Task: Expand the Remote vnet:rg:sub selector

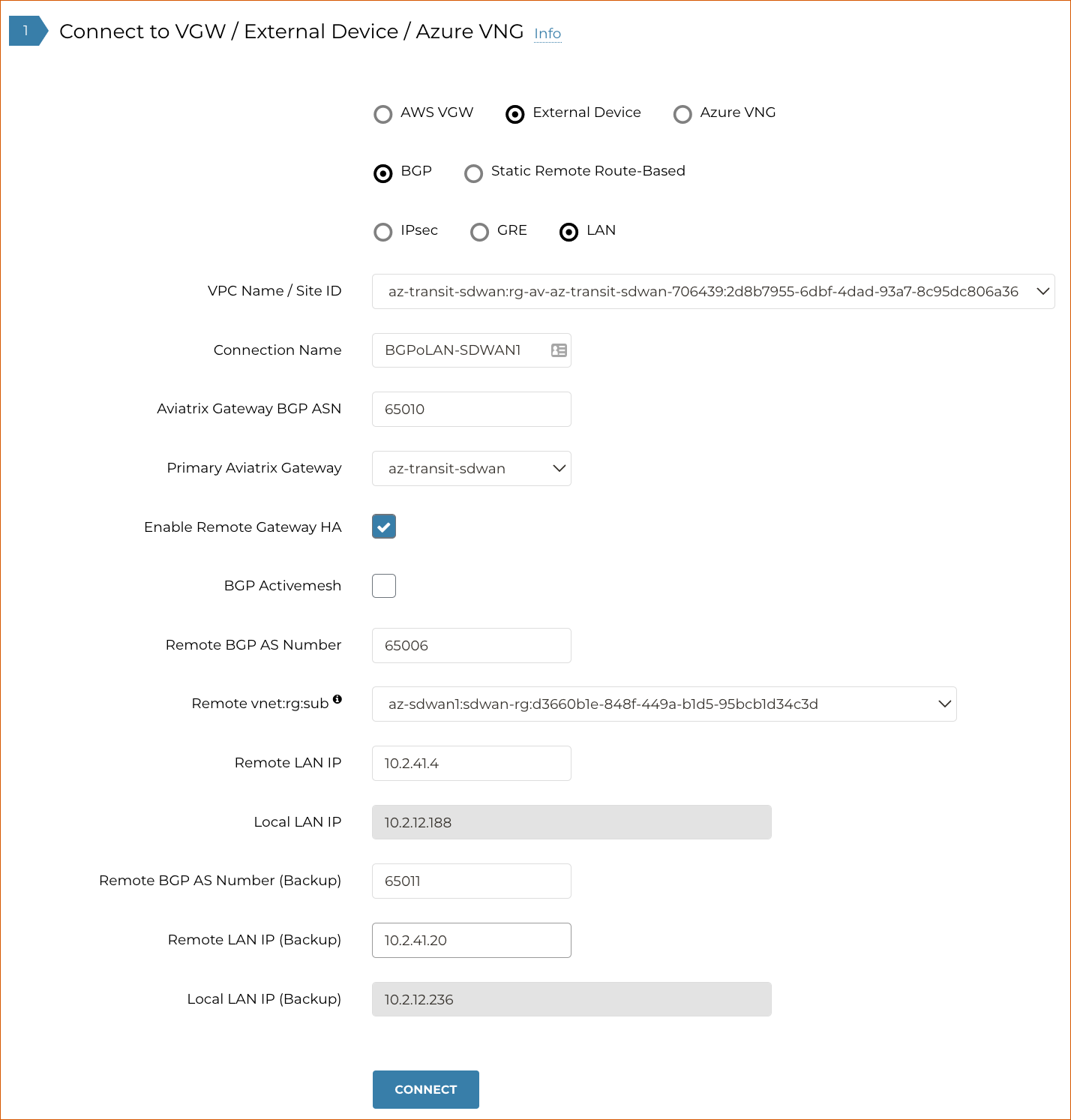Action: pos(944,704)
